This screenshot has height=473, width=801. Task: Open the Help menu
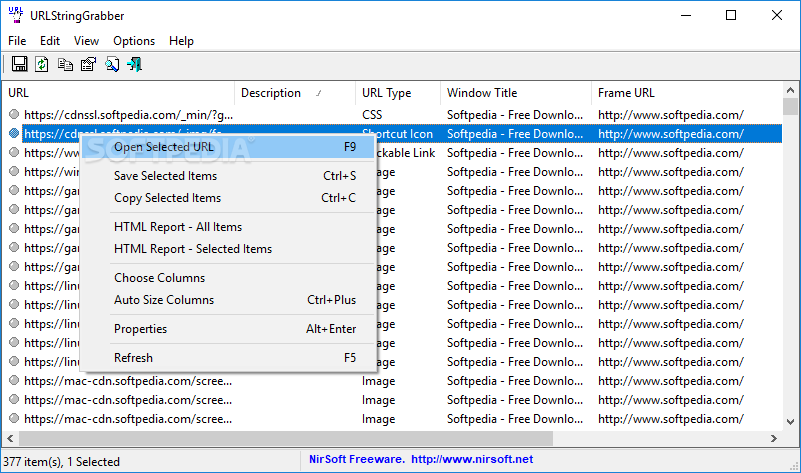tap(181, 41)
